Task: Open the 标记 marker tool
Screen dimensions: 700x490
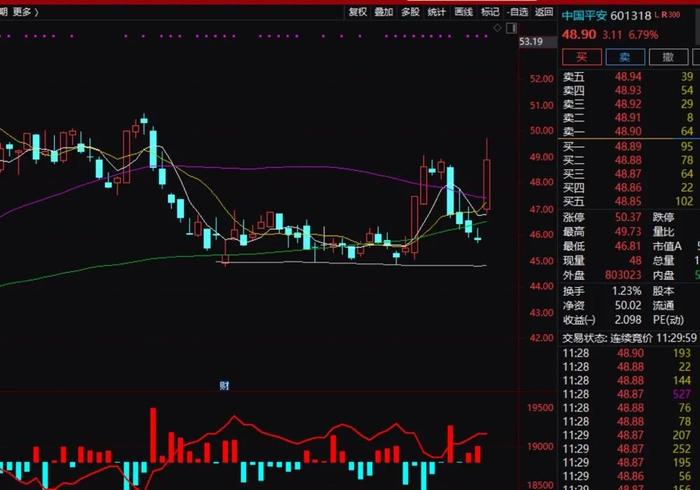Action: (490, 12)
